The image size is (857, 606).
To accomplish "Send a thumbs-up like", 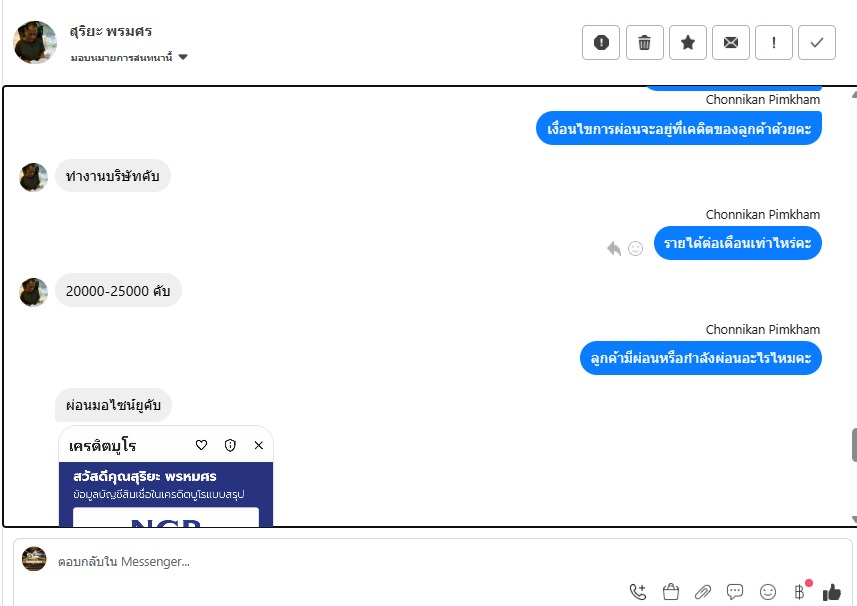I will (x=832, y=592).
